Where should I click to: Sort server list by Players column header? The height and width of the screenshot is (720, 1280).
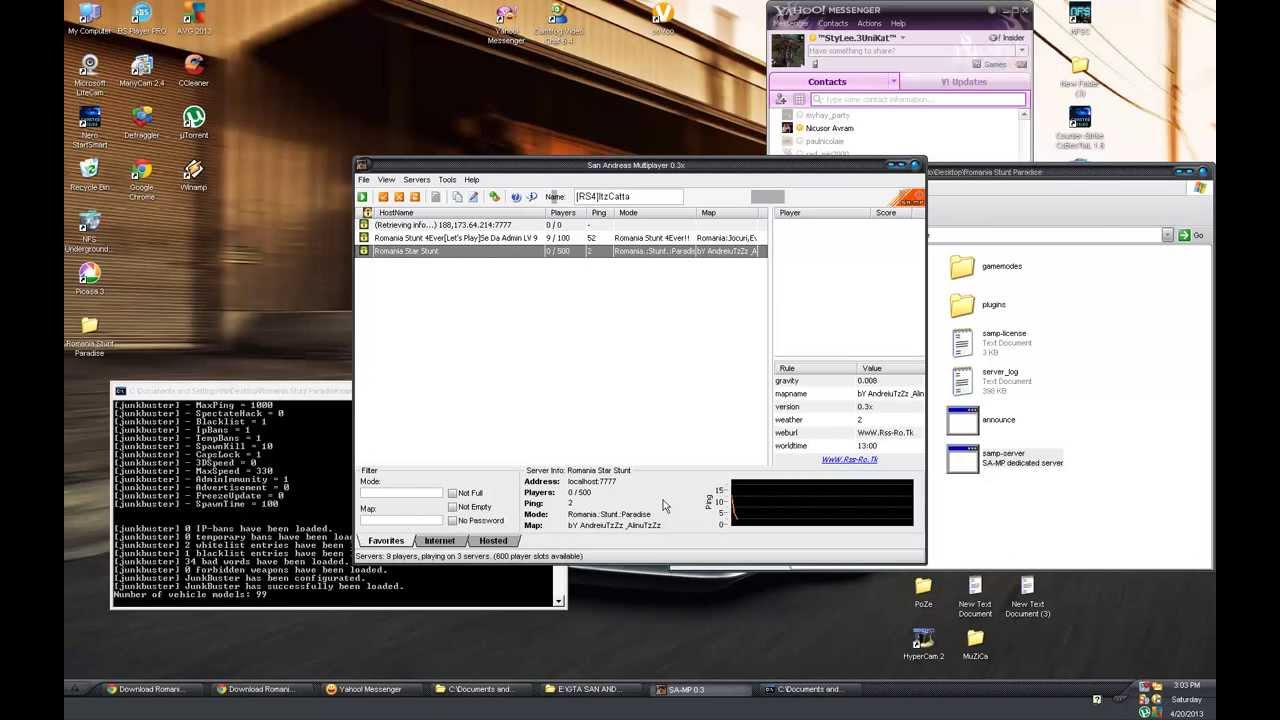point(563,213)
